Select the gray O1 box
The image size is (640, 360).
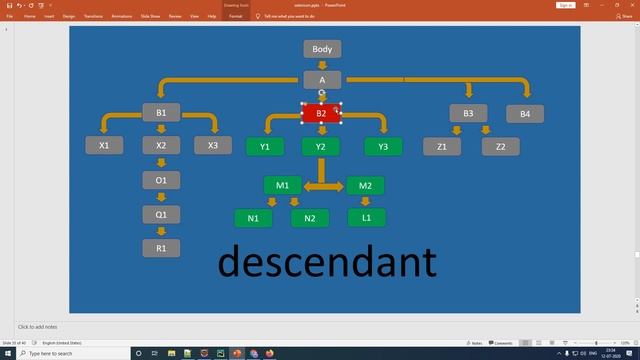[x=161, y=180]
